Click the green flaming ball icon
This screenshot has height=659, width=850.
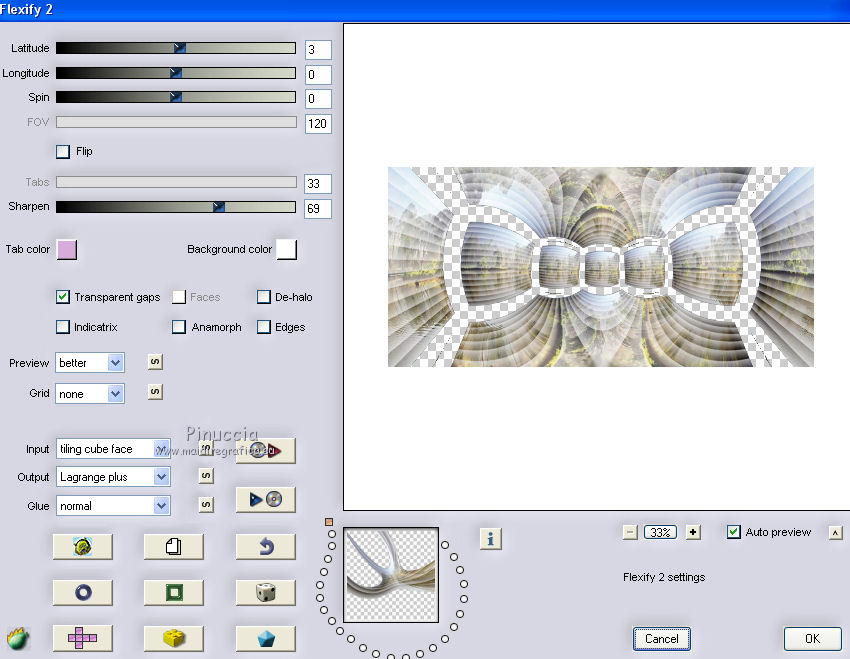point(18,638)
